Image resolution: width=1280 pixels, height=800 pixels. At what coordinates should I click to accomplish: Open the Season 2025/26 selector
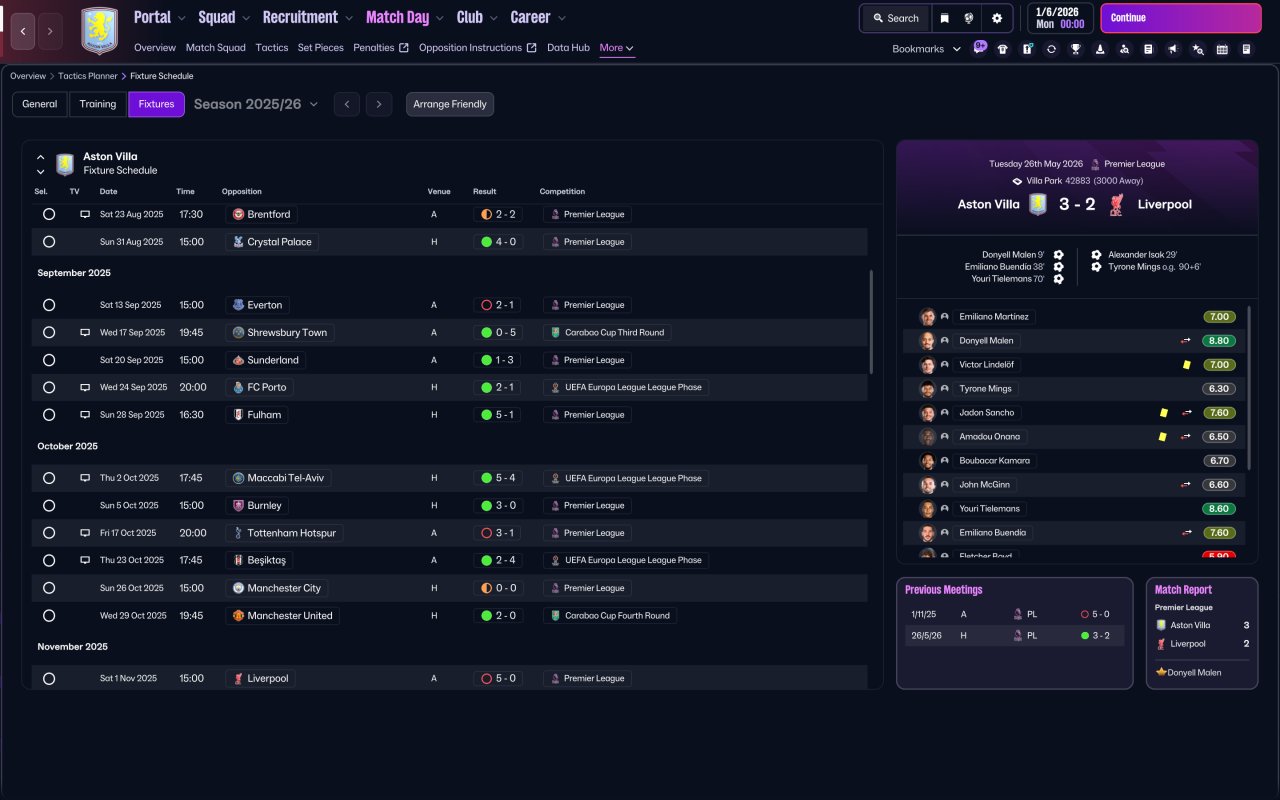point(256,104)
